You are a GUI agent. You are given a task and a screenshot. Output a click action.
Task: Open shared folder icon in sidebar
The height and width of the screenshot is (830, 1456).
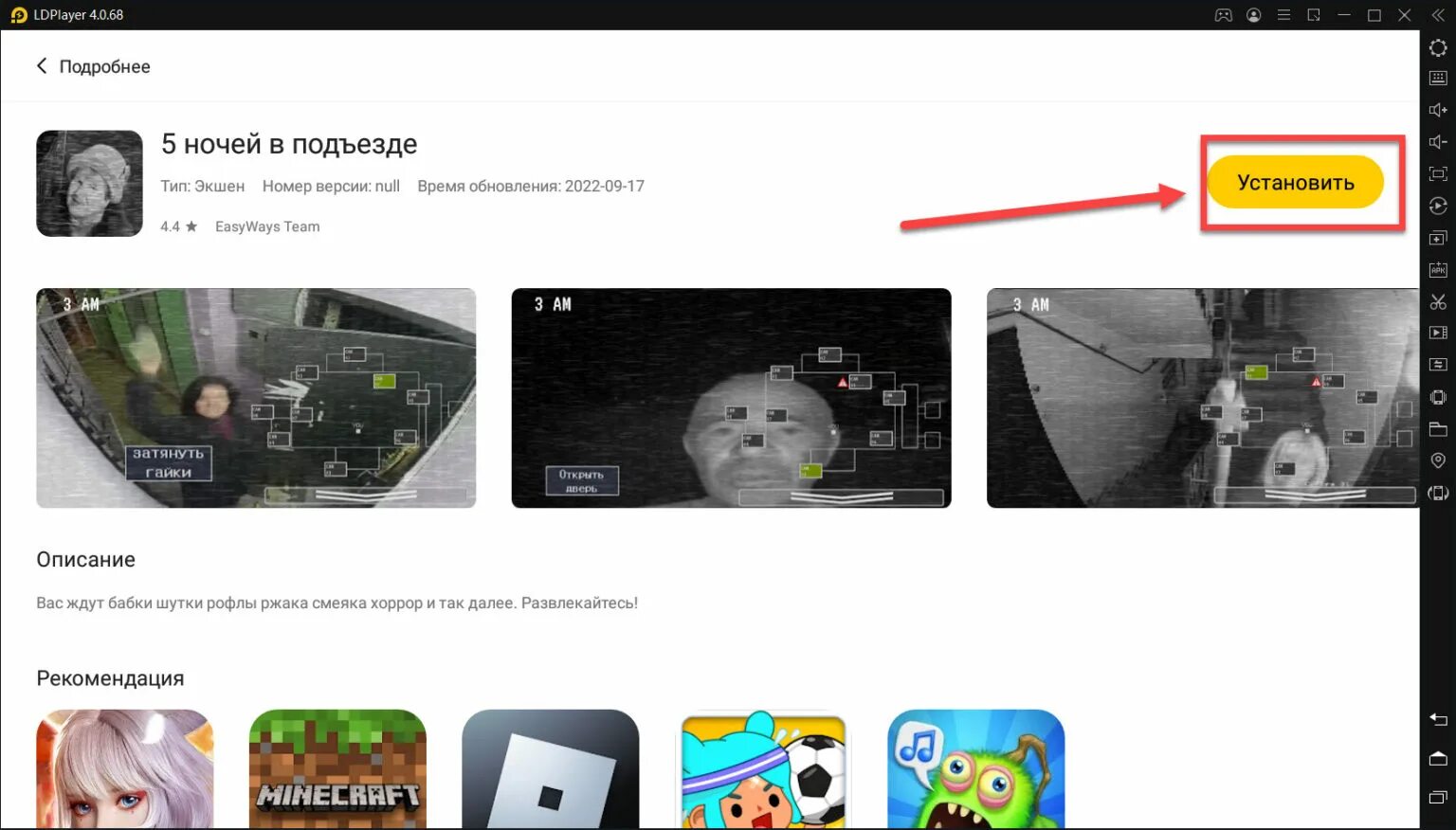pos(1438,428)
